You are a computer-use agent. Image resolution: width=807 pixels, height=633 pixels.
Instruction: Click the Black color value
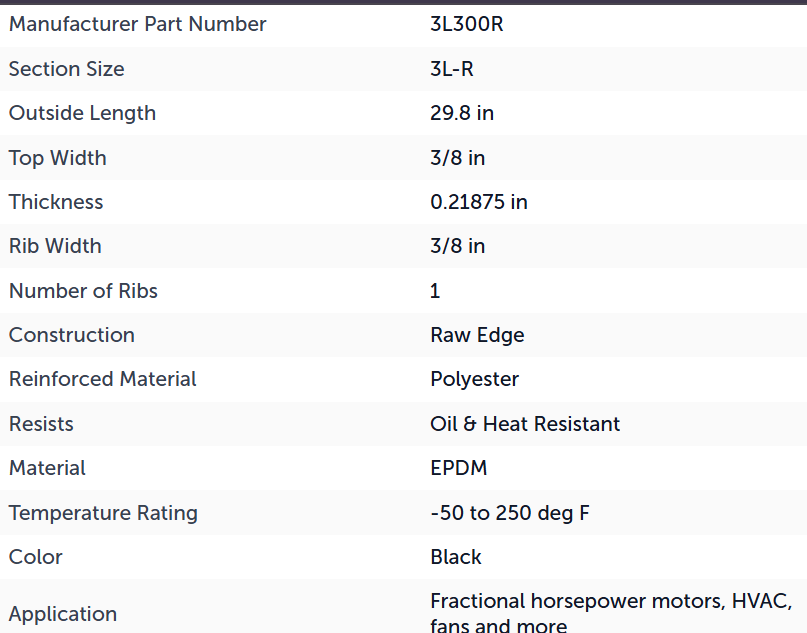[455, 557]
